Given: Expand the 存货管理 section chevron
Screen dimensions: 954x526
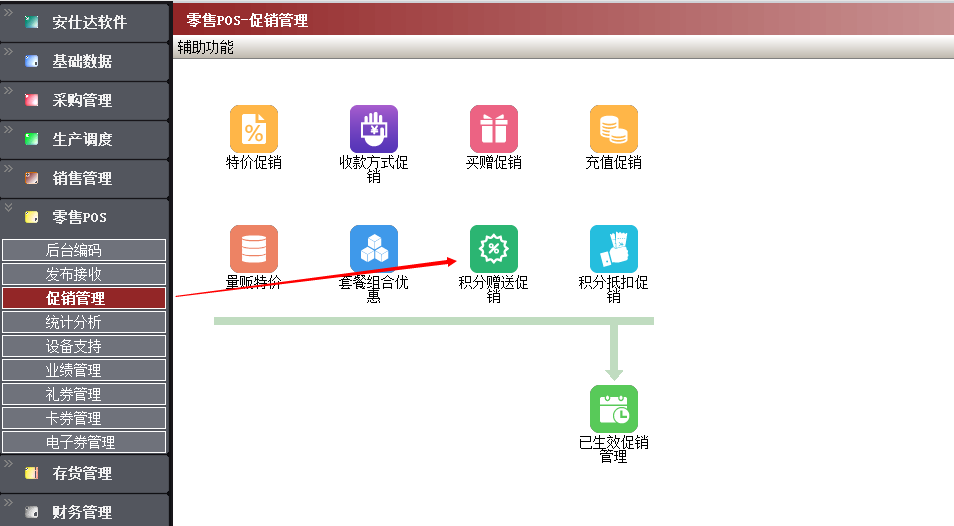Looking at the screenshot, I should 8,463.
